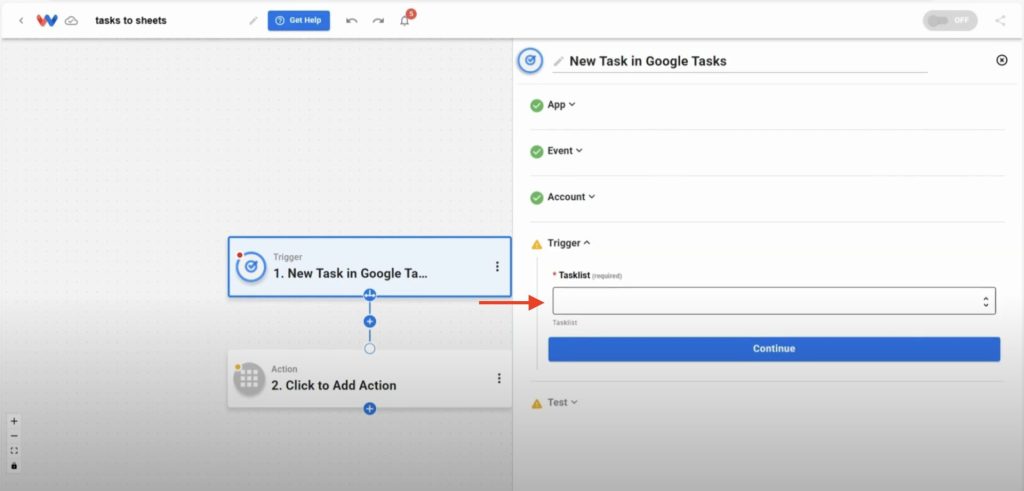Image resolution: width=1024 pixels, height=491 pixels.
Task: Share the workflow
Action: pyautogui.click(x=1000, y=20)
